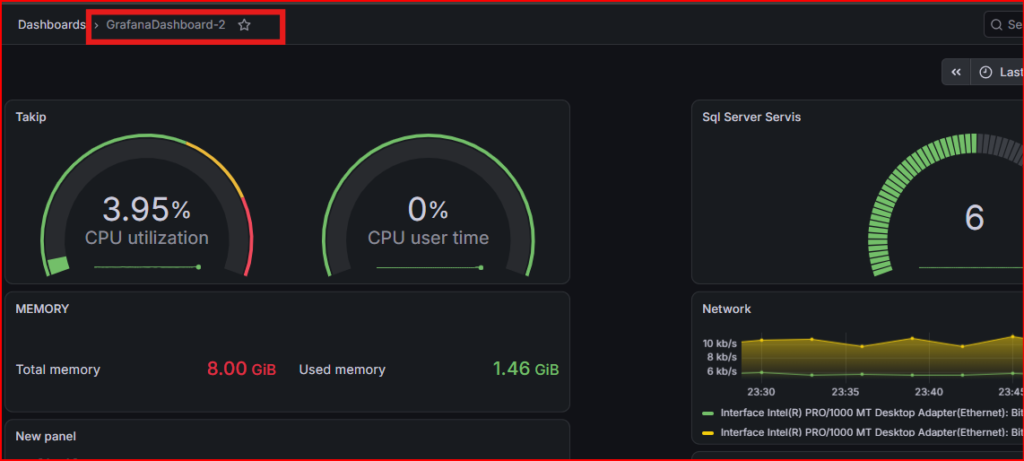Viewport: 1024px width, 461px height.
Task: Open the Sql Server Servis panel menu
Action: coord(752,118)
